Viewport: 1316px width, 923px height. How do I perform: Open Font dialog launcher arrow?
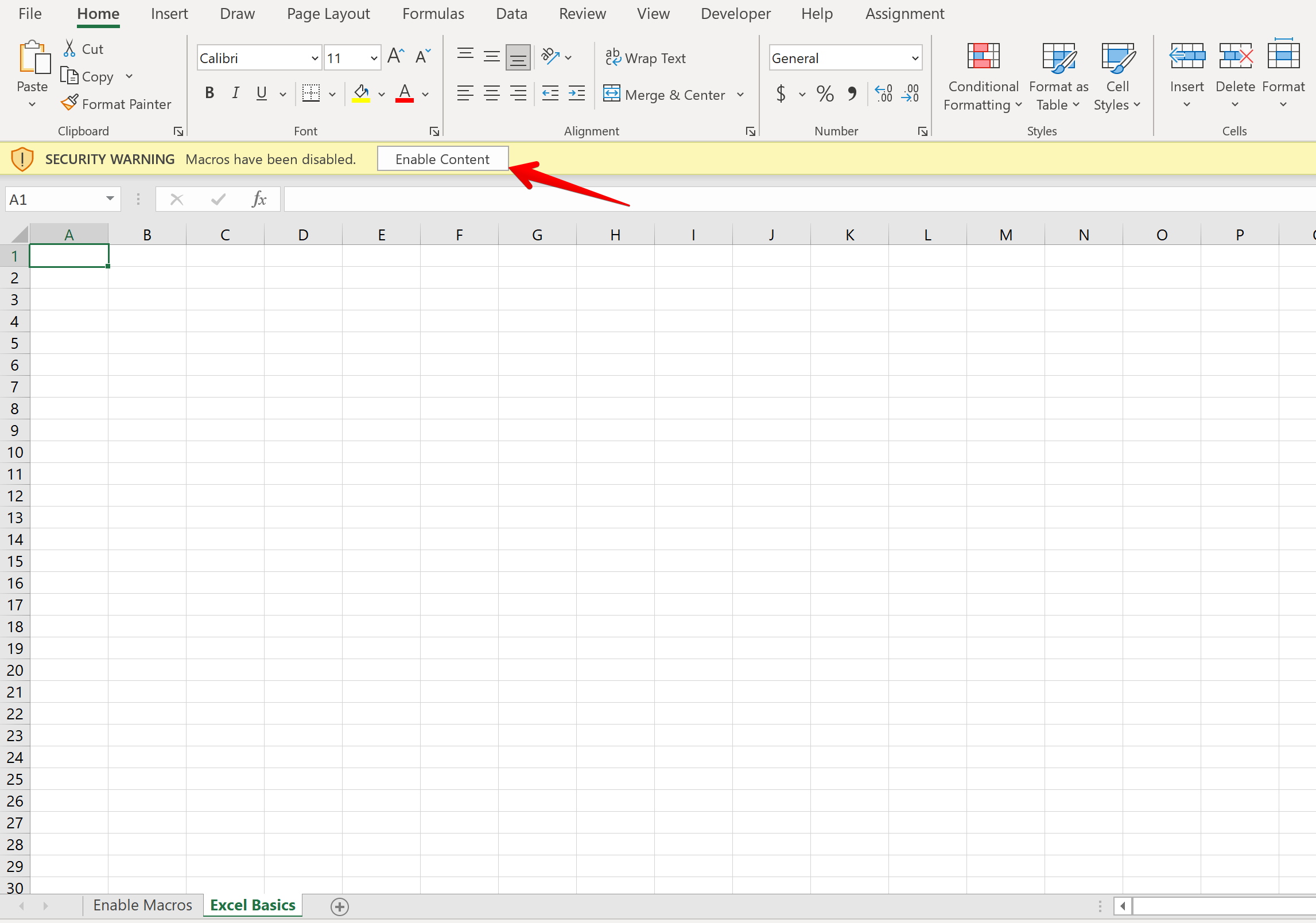coord(434,132)
